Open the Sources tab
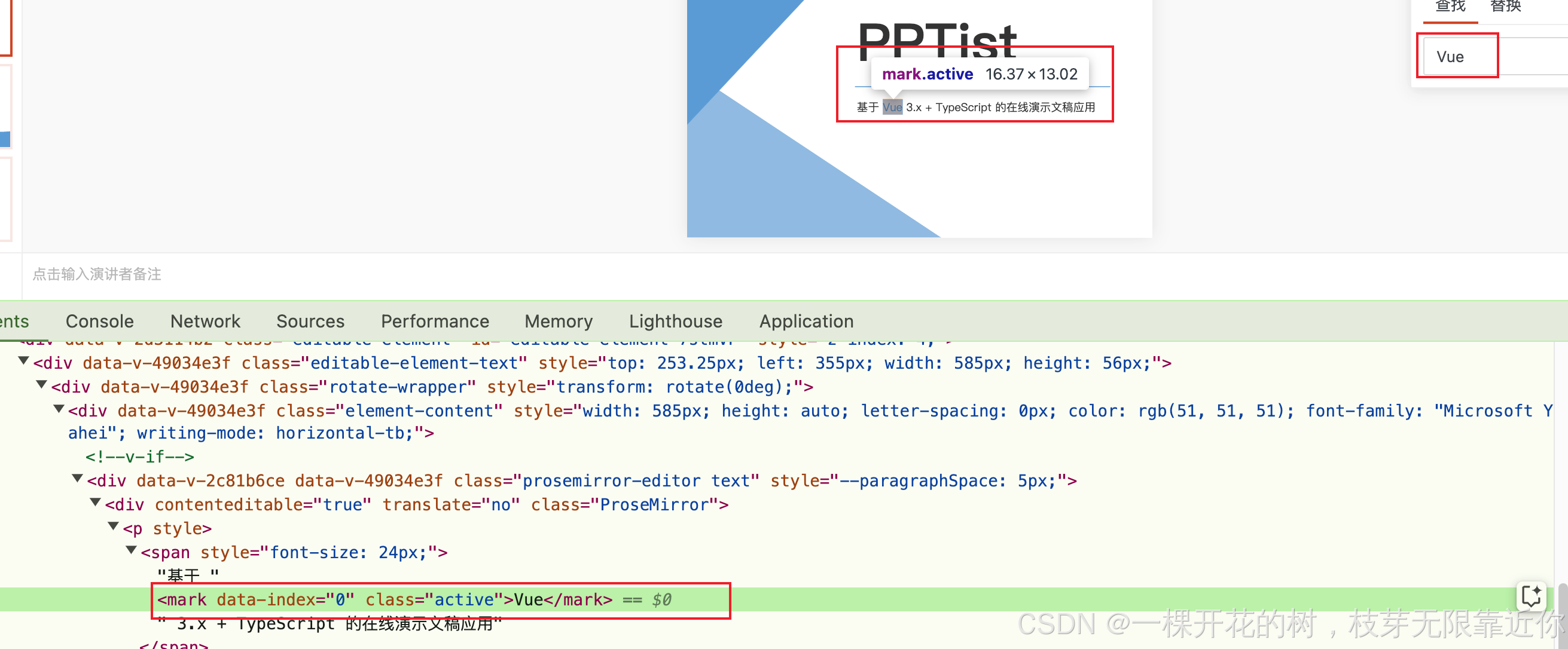The width and height of the screenshot is (1568, 649). point(310,320)
